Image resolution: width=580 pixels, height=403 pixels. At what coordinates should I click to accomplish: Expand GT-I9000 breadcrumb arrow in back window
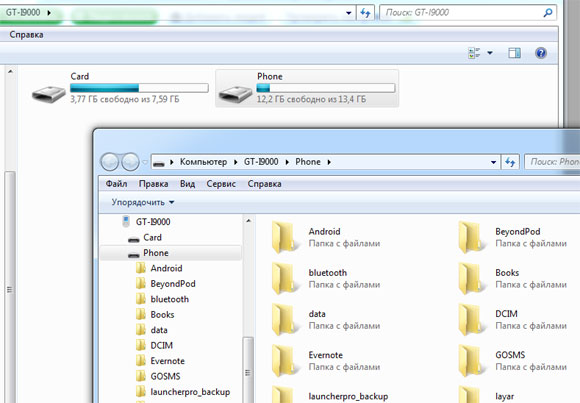[49, 13]
